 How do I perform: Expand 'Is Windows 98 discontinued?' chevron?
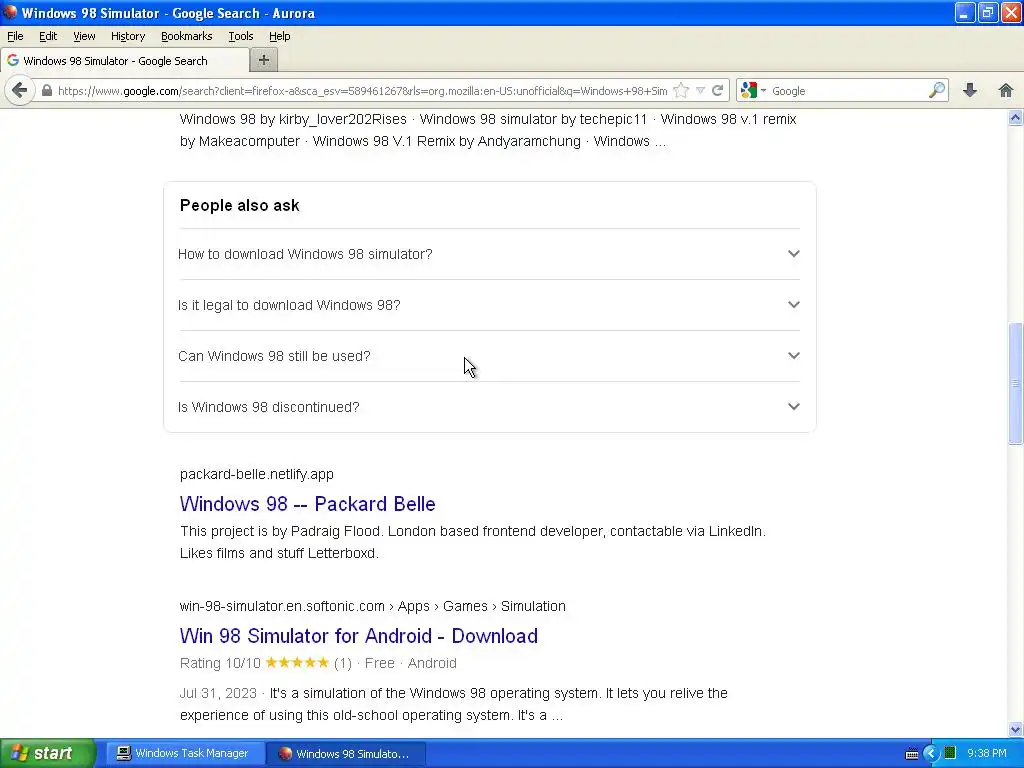(793, 406)
